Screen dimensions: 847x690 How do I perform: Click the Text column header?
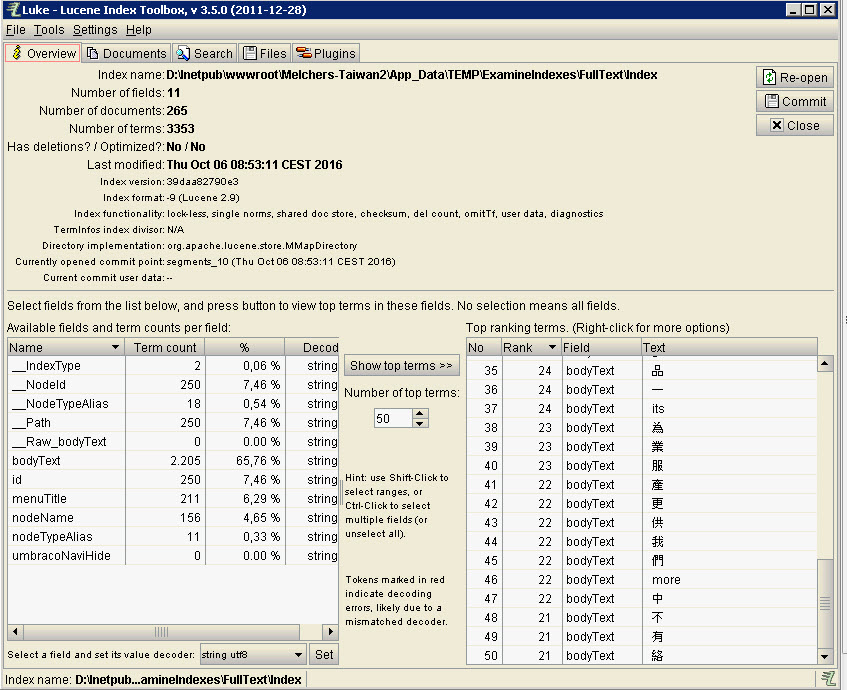click(x=729, y=347)
